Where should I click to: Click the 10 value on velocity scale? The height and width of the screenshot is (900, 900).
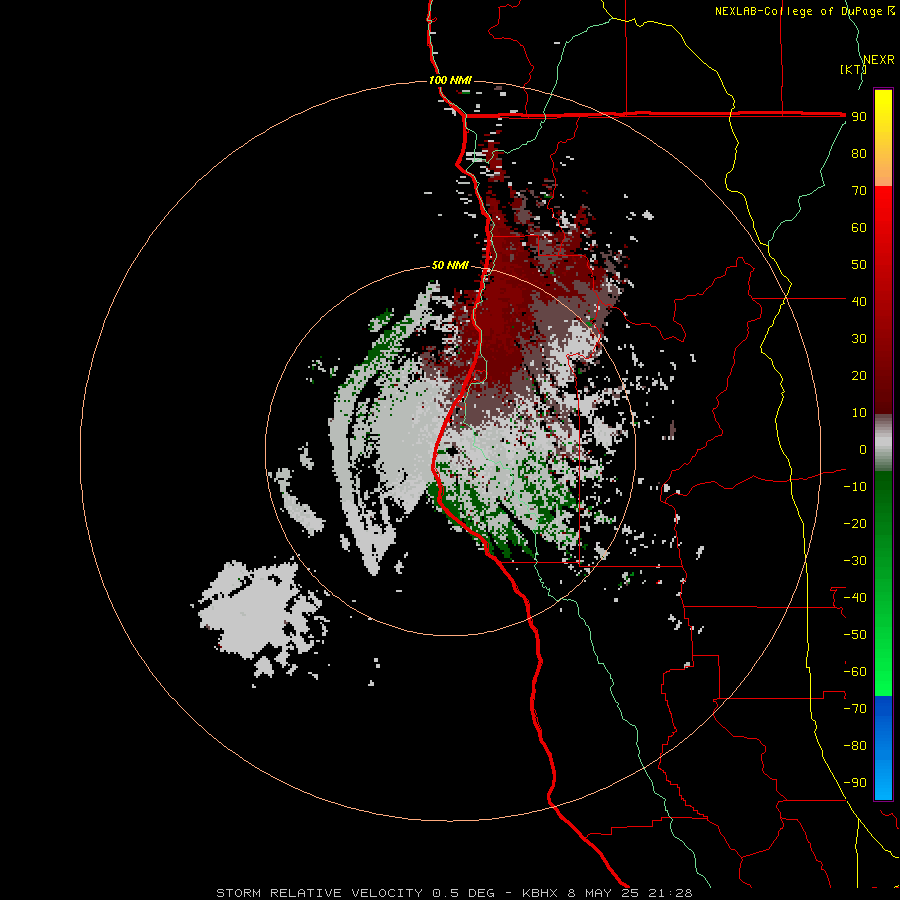click(x=859, y=413)
